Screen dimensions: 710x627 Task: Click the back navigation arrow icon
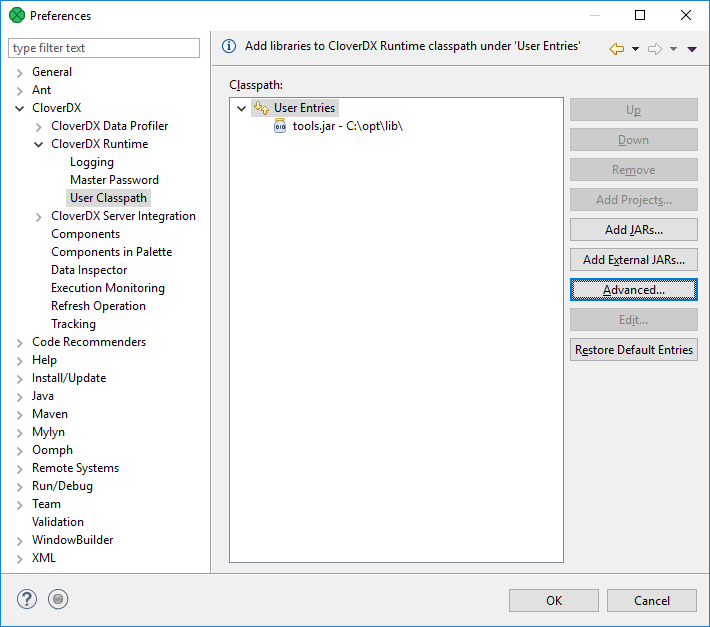(616, 48)
